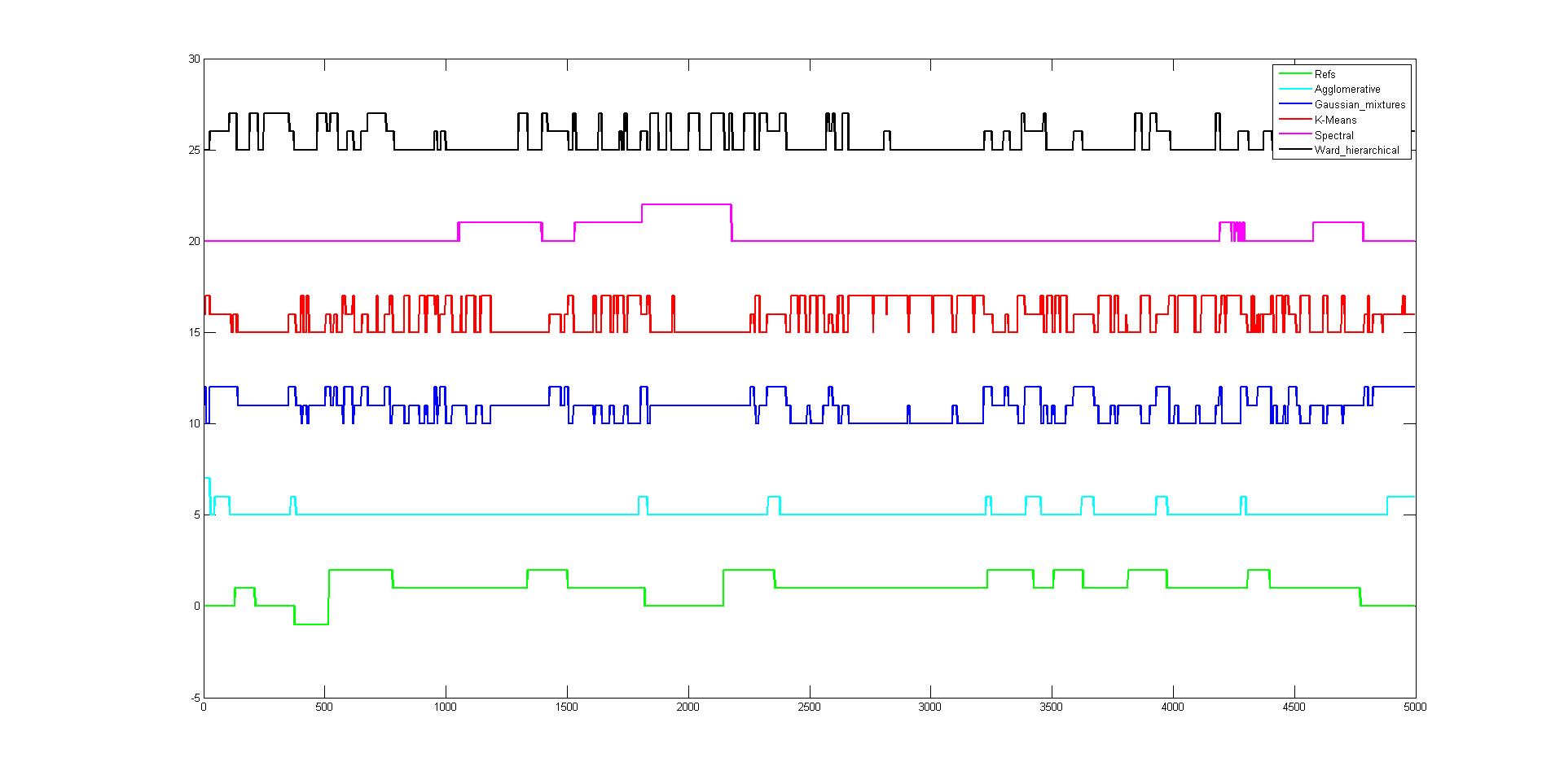1564x784 pixels.
Task: Click the magenta line sample in legend
Action: click(1293, 135)
